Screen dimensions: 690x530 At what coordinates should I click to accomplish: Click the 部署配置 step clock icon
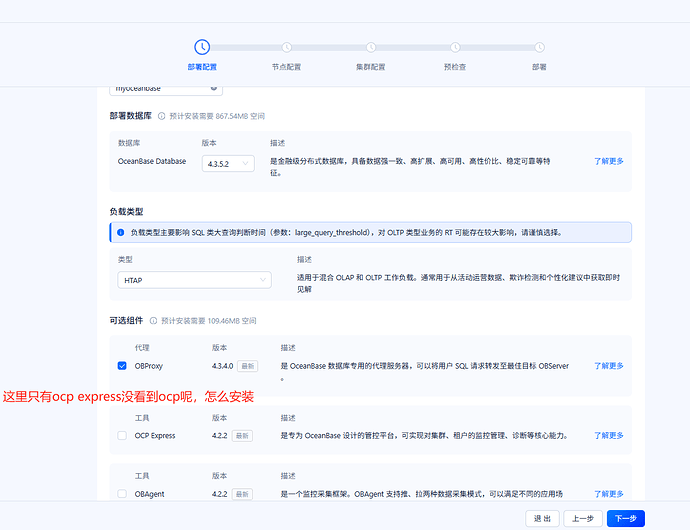[x=202, y=47]
